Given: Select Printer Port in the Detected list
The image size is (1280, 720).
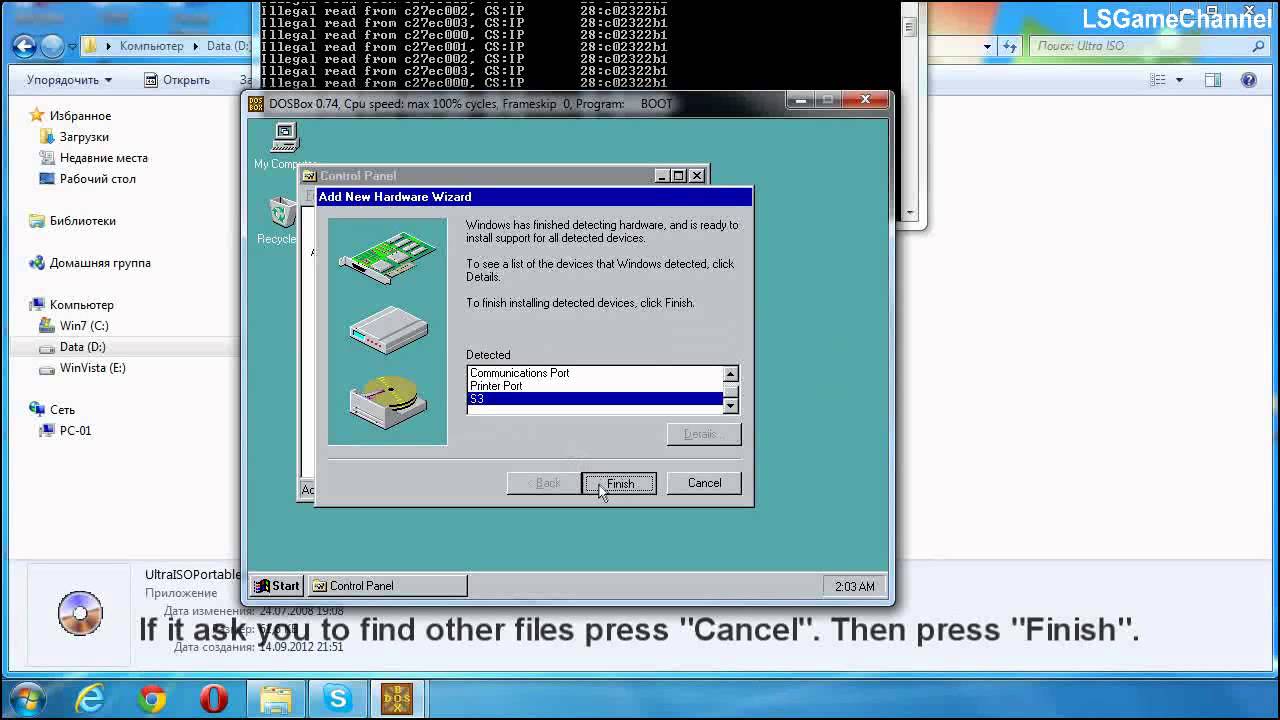Looking at the screenshot, I should (594, 386).
